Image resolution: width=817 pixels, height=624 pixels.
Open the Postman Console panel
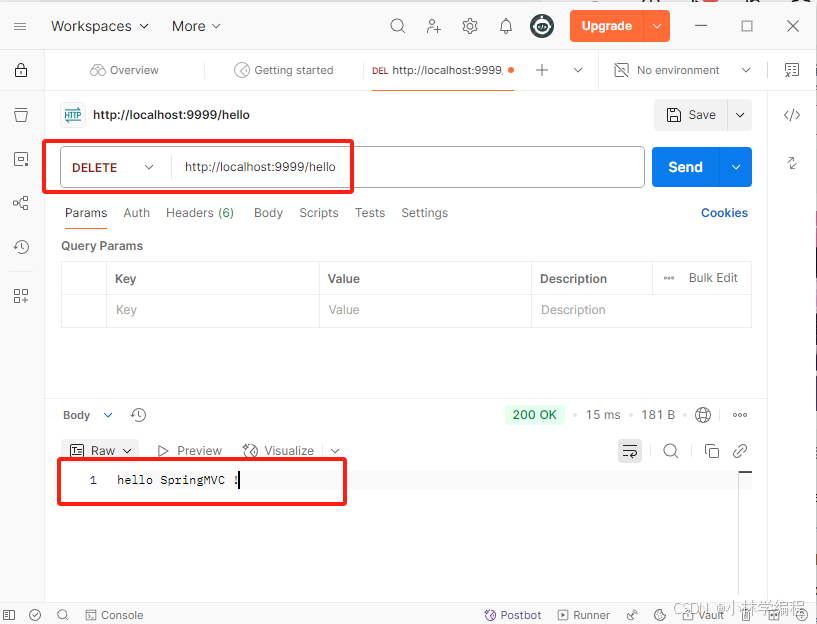click(114, 614)
